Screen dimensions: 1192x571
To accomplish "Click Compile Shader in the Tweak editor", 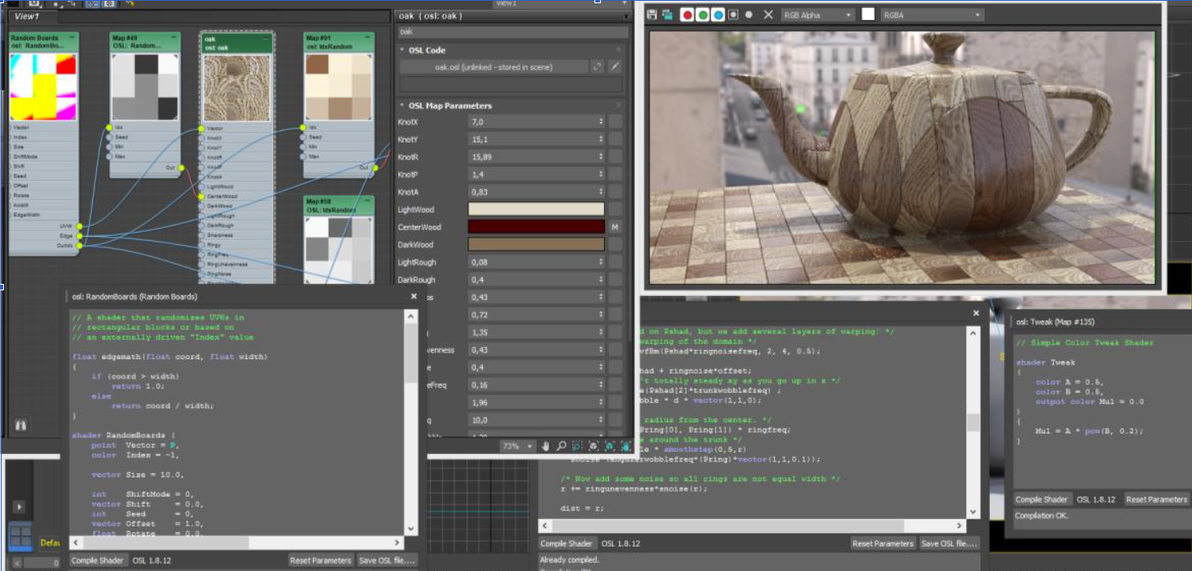I will 1042,499.
